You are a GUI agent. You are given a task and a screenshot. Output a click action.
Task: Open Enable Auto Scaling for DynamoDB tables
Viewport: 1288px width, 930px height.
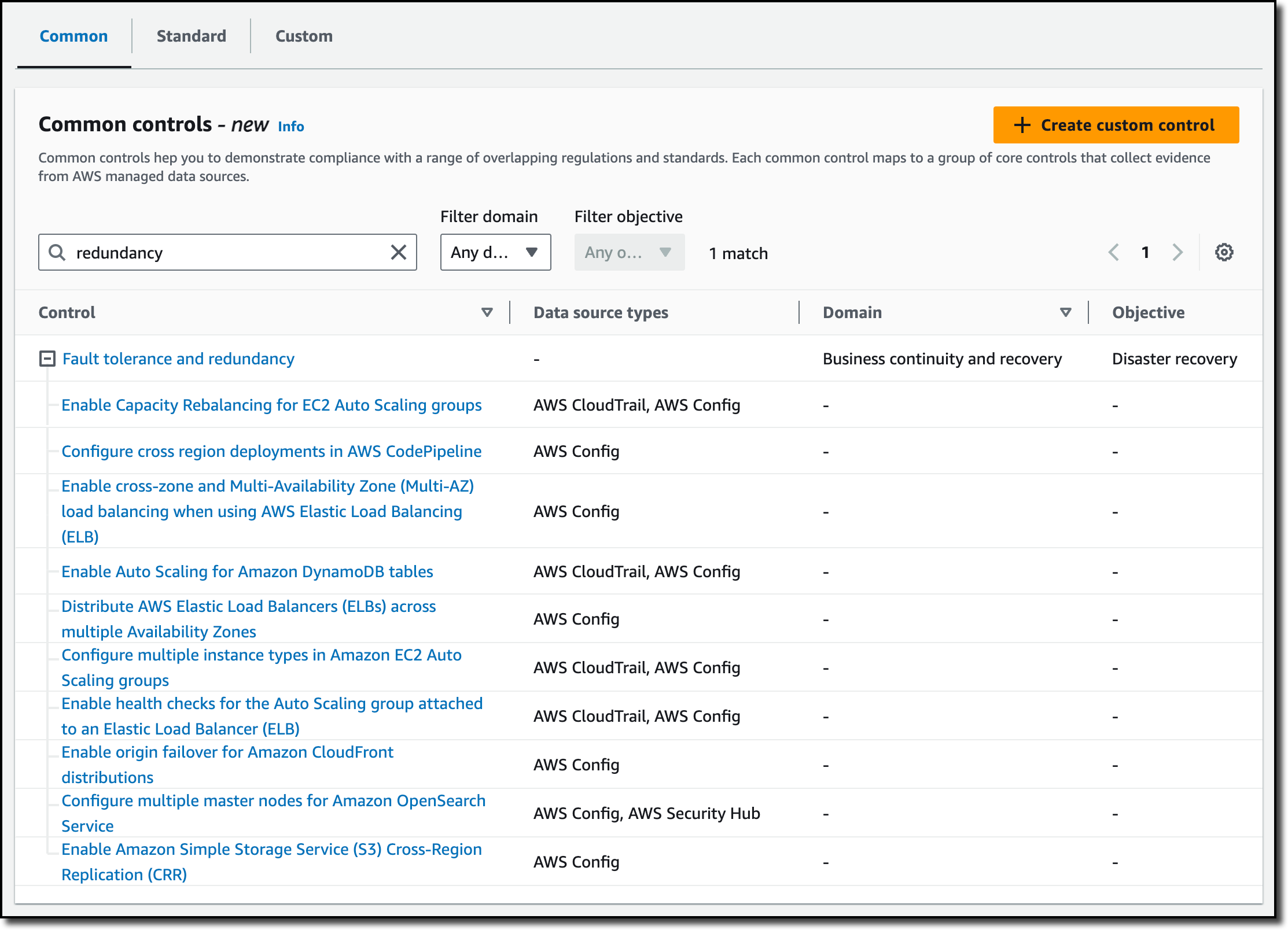247,571
